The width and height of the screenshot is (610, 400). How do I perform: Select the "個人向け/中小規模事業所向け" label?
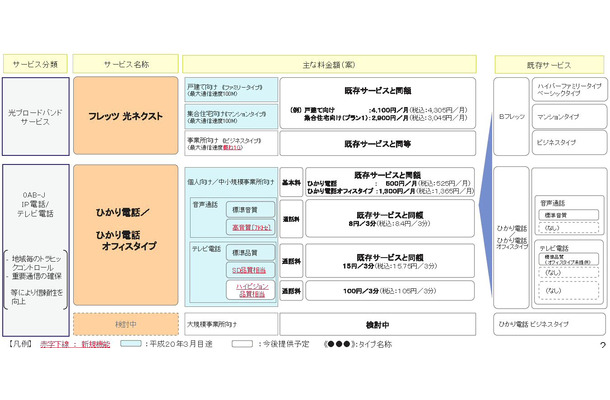(230, 182)
